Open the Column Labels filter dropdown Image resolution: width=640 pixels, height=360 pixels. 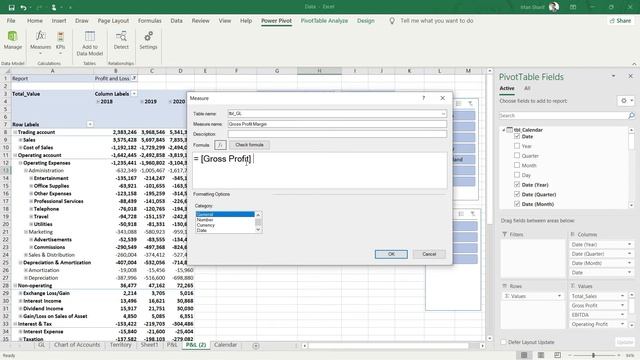tap(134, 93)
